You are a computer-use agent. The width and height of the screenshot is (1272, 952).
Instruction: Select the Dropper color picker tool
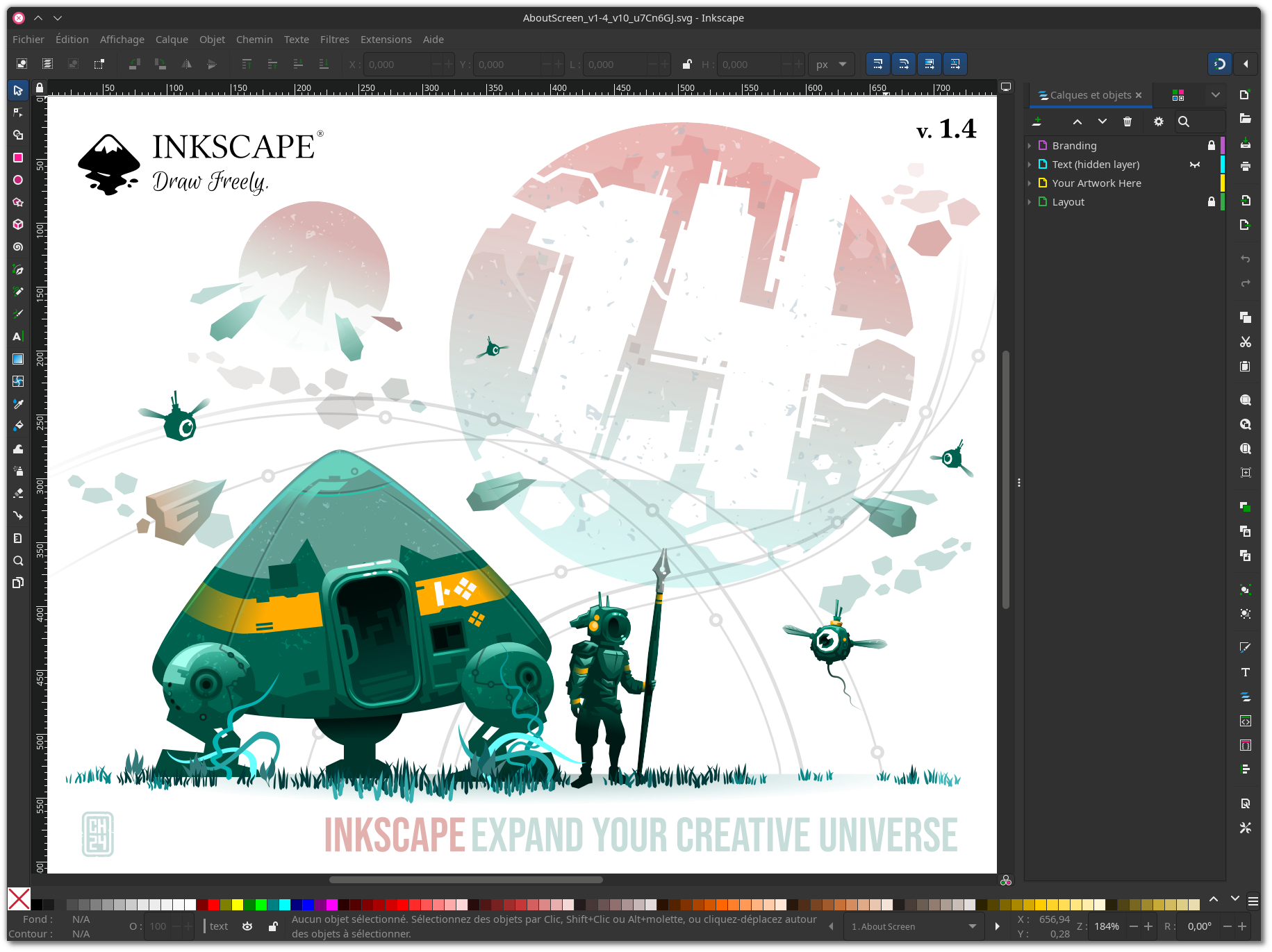[18, 403]
